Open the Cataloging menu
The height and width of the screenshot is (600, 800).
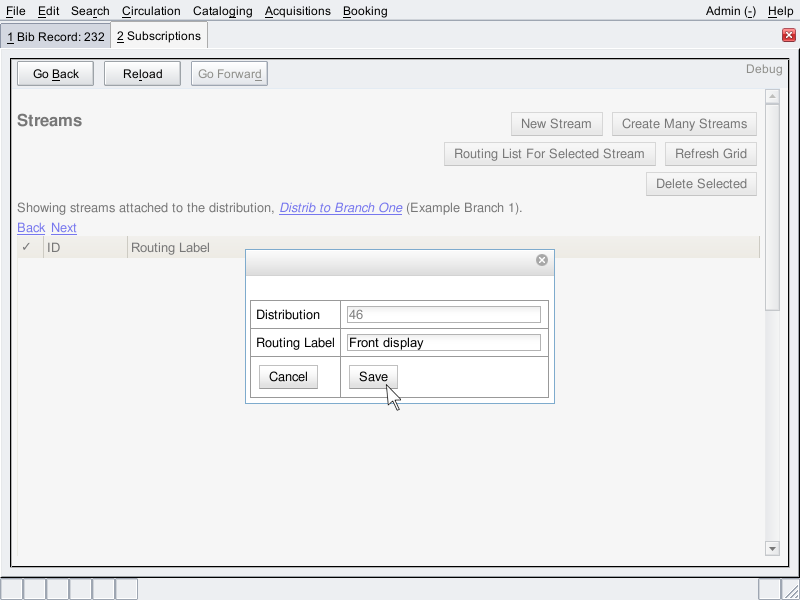(222, 11)
